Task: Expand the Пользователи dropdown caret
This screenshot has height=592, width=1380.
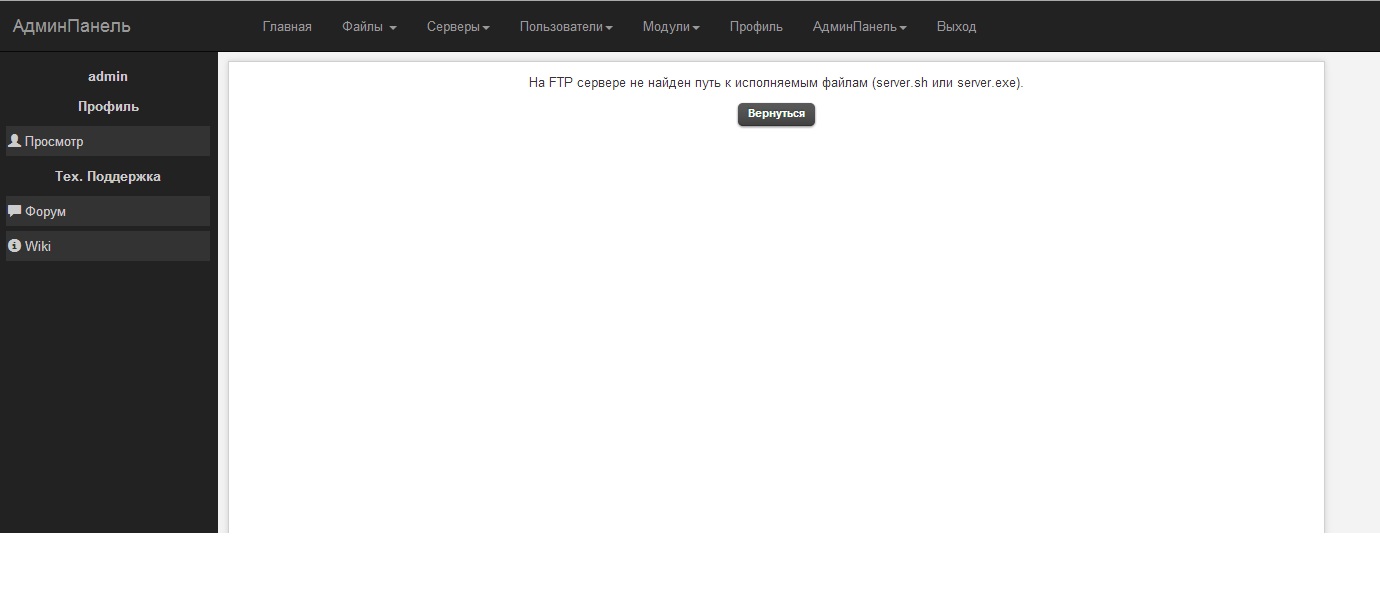Action: [x=609, y=28]
